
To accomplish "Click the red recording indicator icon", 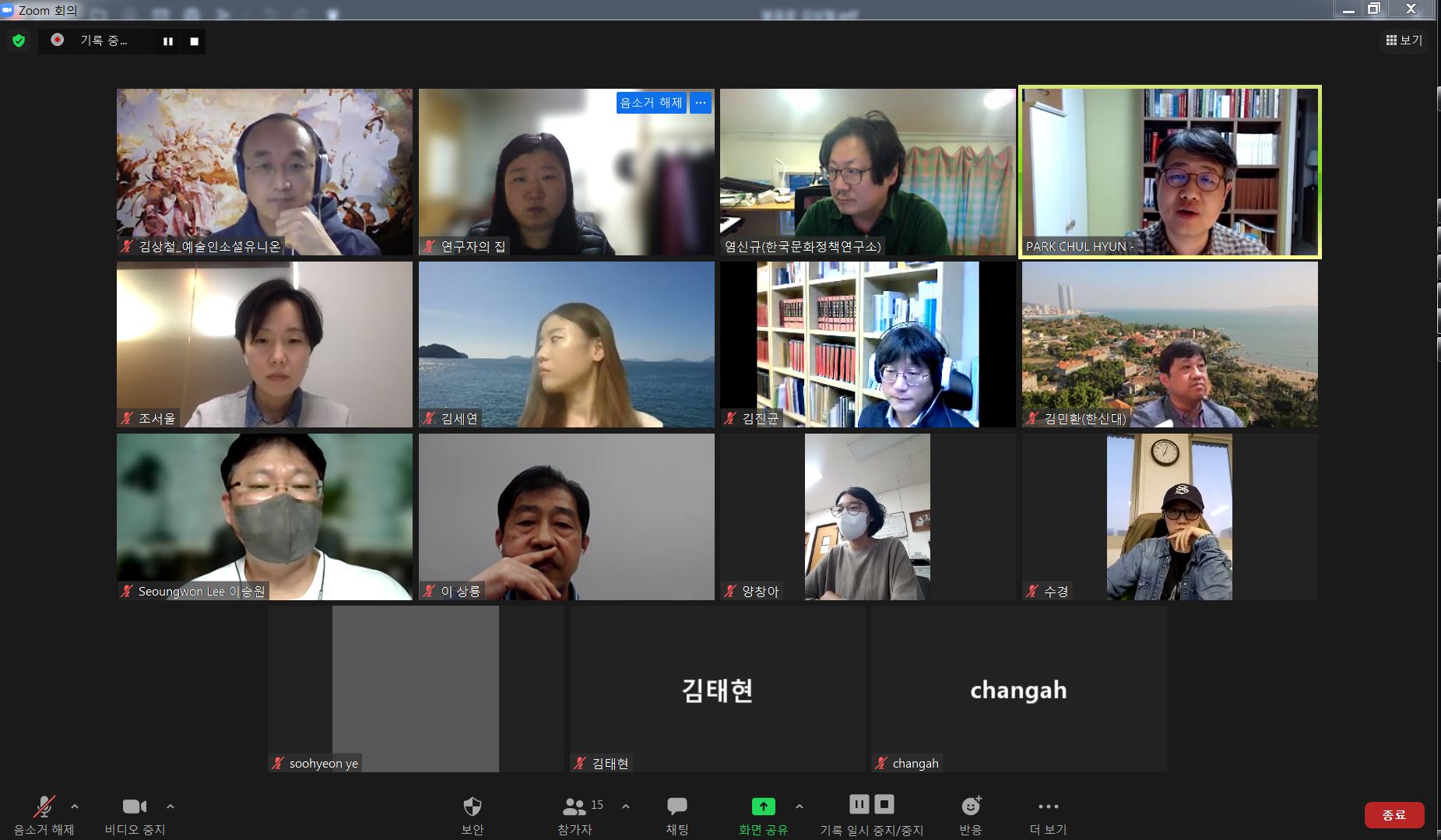I will point(58,40).
